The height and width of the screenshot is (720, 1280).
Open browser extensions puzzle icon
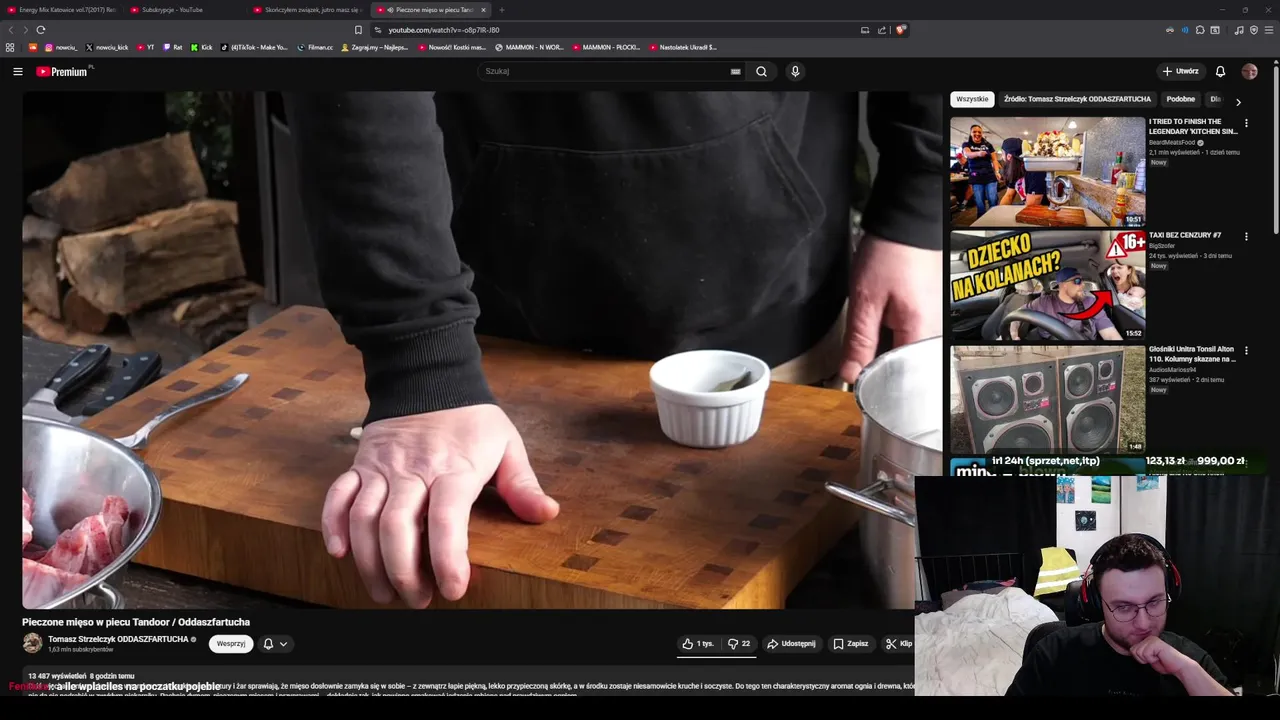coord(1200,30)
